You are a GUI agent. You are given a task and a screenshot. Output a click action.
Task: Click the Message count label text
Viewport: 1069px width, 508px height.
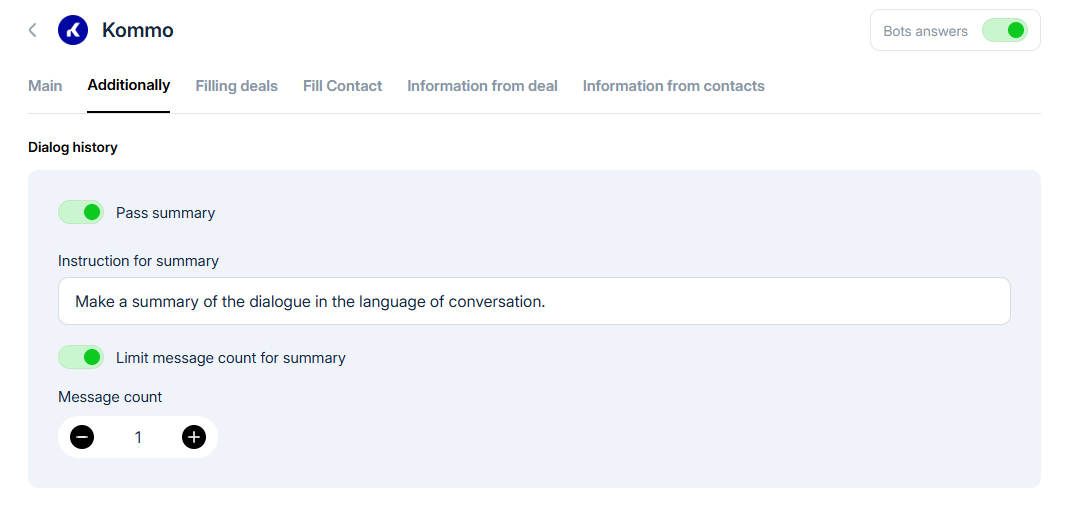tap(110, 397)
